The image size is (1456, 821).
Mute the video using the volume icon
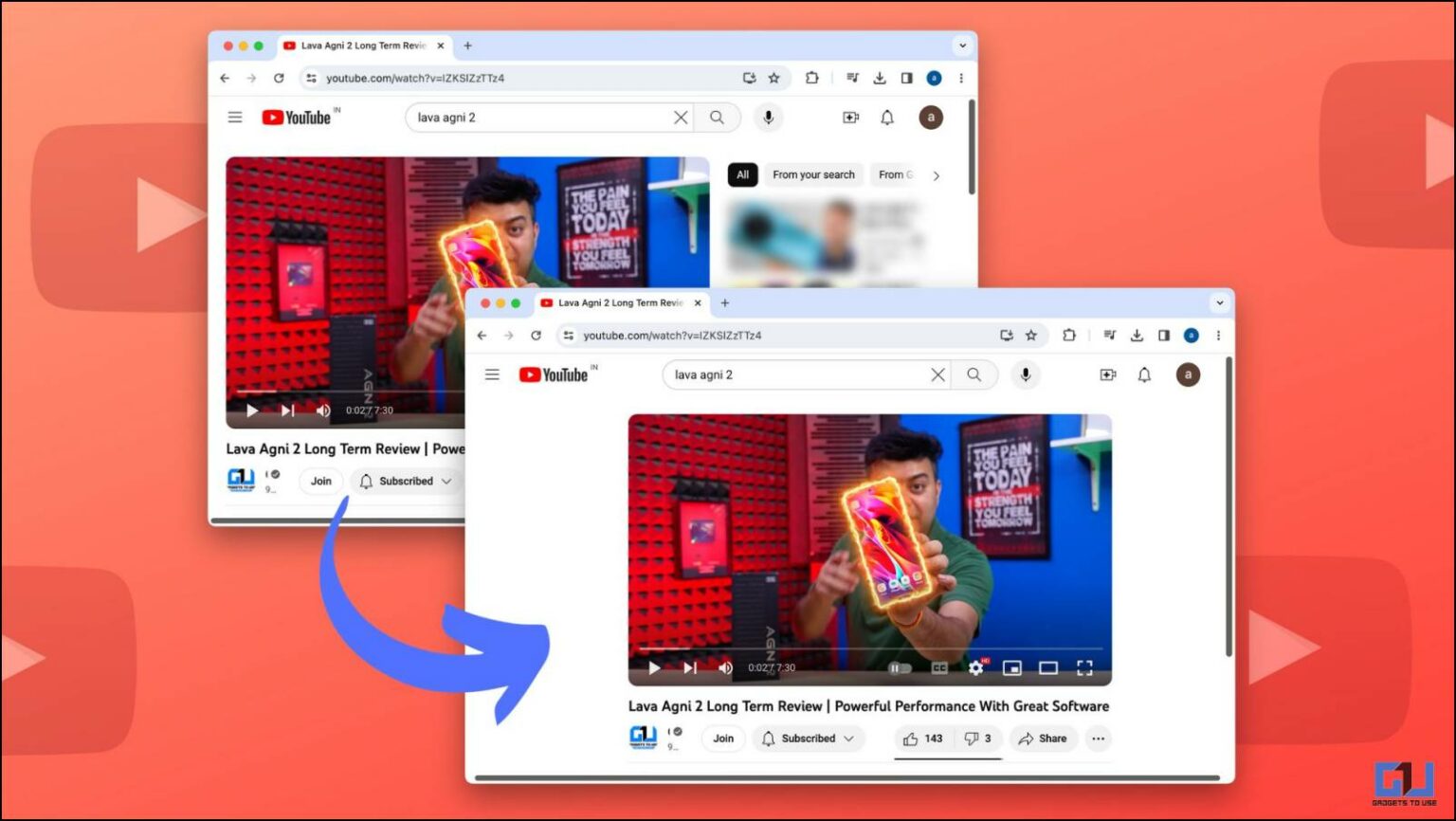click(725, 668)
